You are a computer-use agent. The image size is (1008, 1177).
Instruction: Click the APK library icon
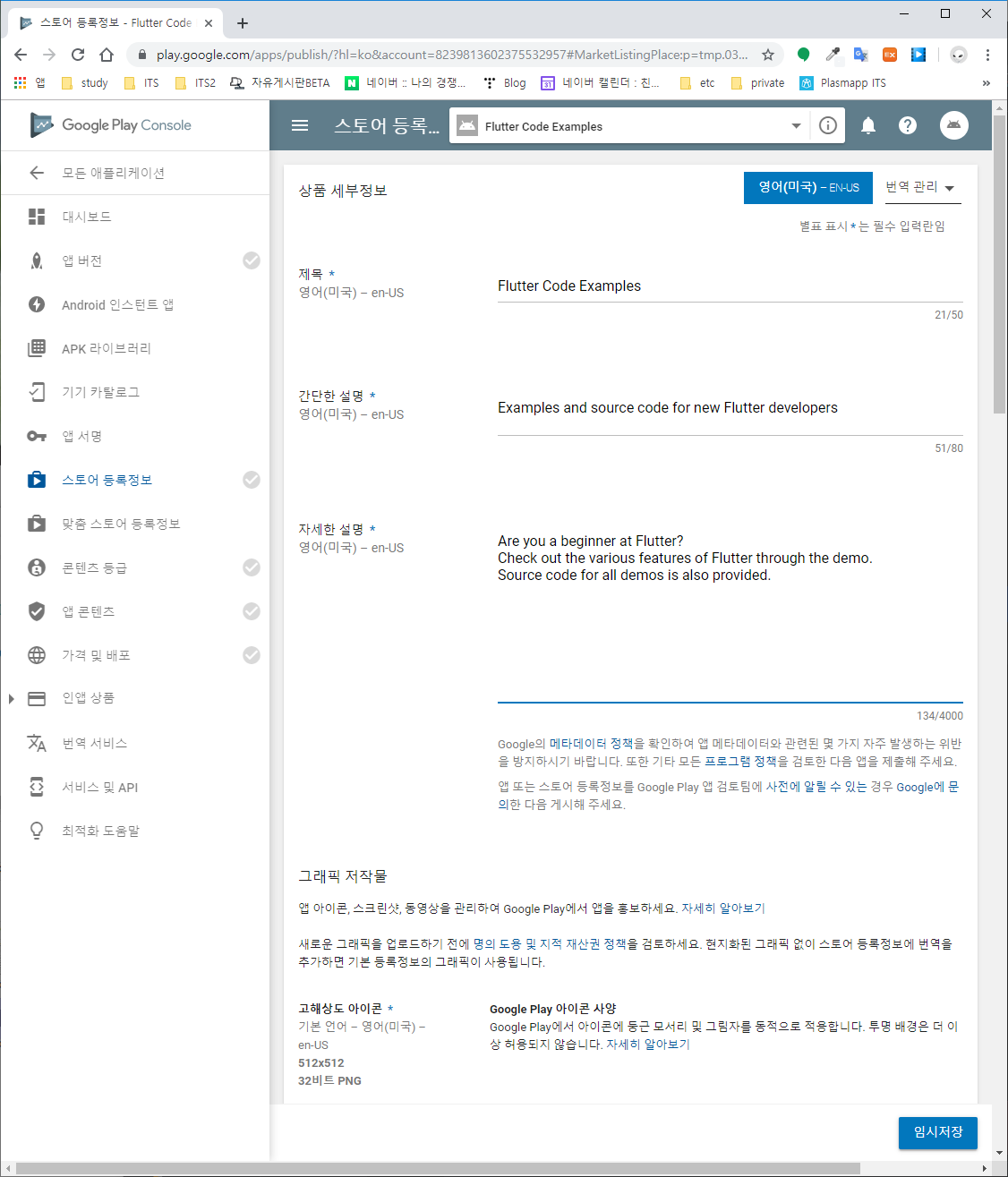[x=37, y=348]
